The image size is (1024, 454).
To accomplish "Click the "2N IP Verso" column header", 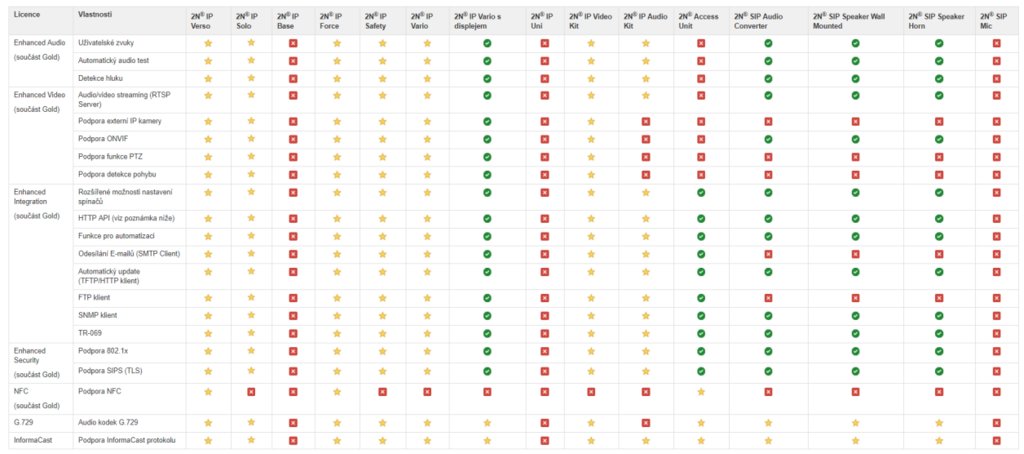I will click(x=205, y=21).
